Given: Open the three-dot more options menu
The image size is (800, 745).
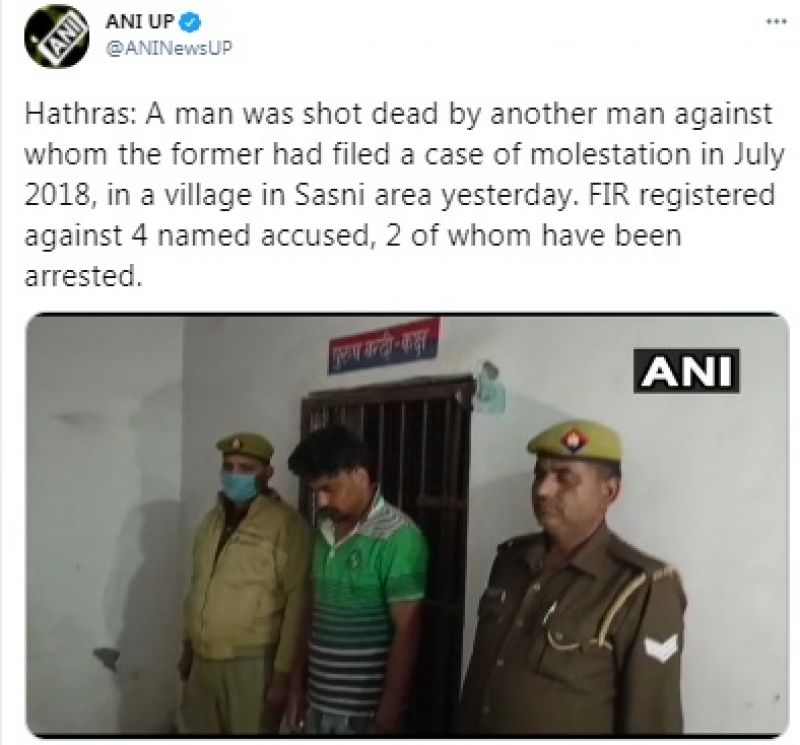Looking at the screenshot, I should point(776,21).
